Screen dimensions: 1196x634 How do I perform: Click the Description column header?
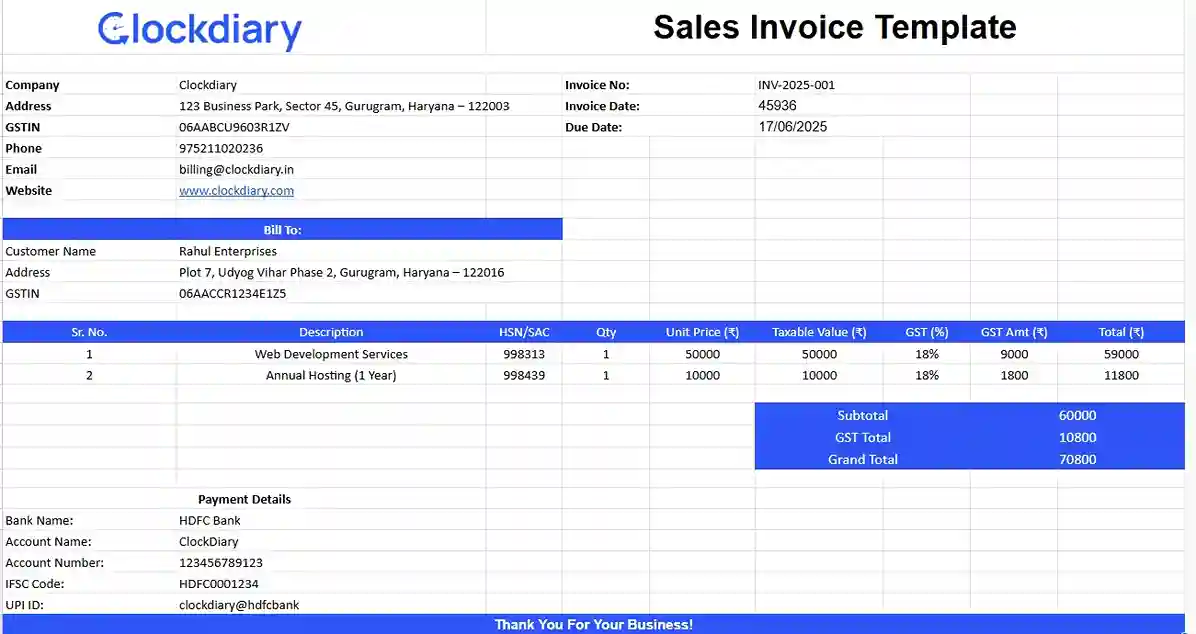tap(331, 332)
